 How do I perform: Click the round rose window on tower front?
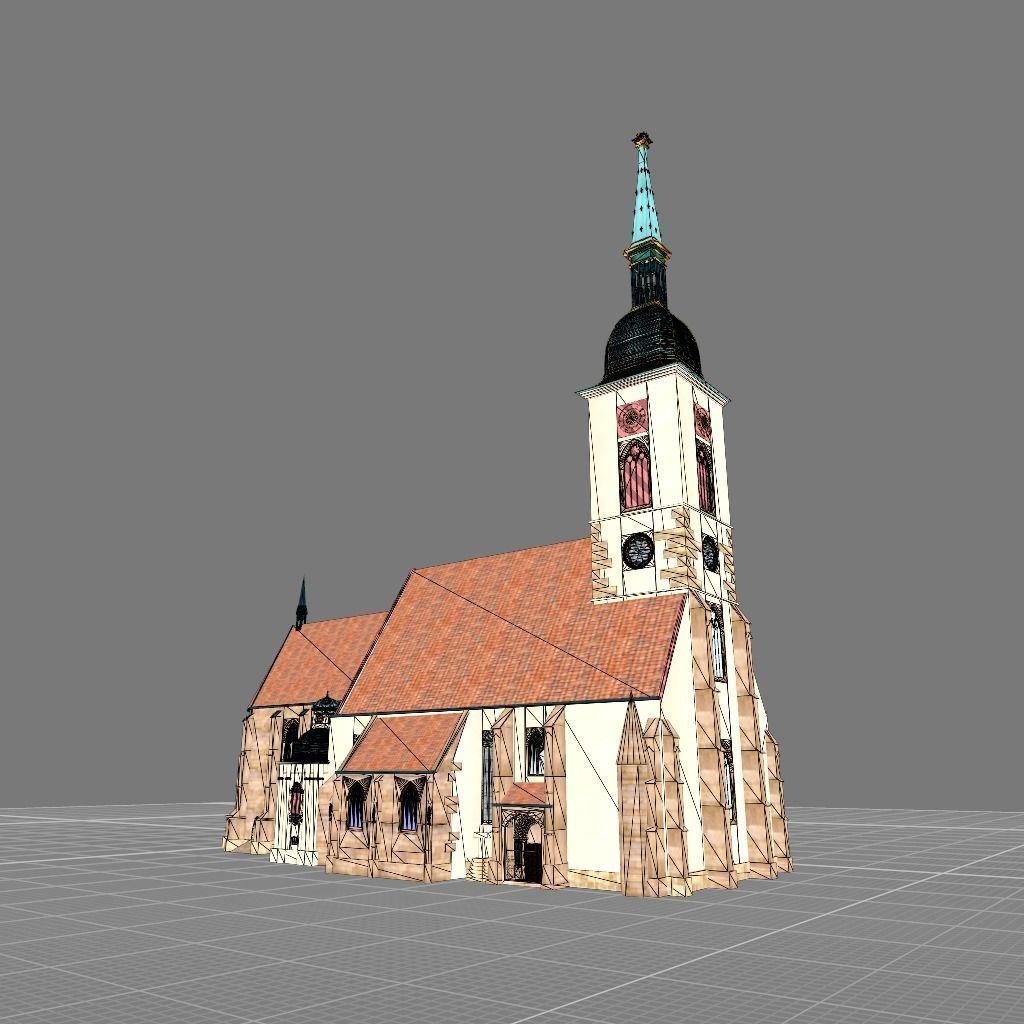tap(637, 551)
